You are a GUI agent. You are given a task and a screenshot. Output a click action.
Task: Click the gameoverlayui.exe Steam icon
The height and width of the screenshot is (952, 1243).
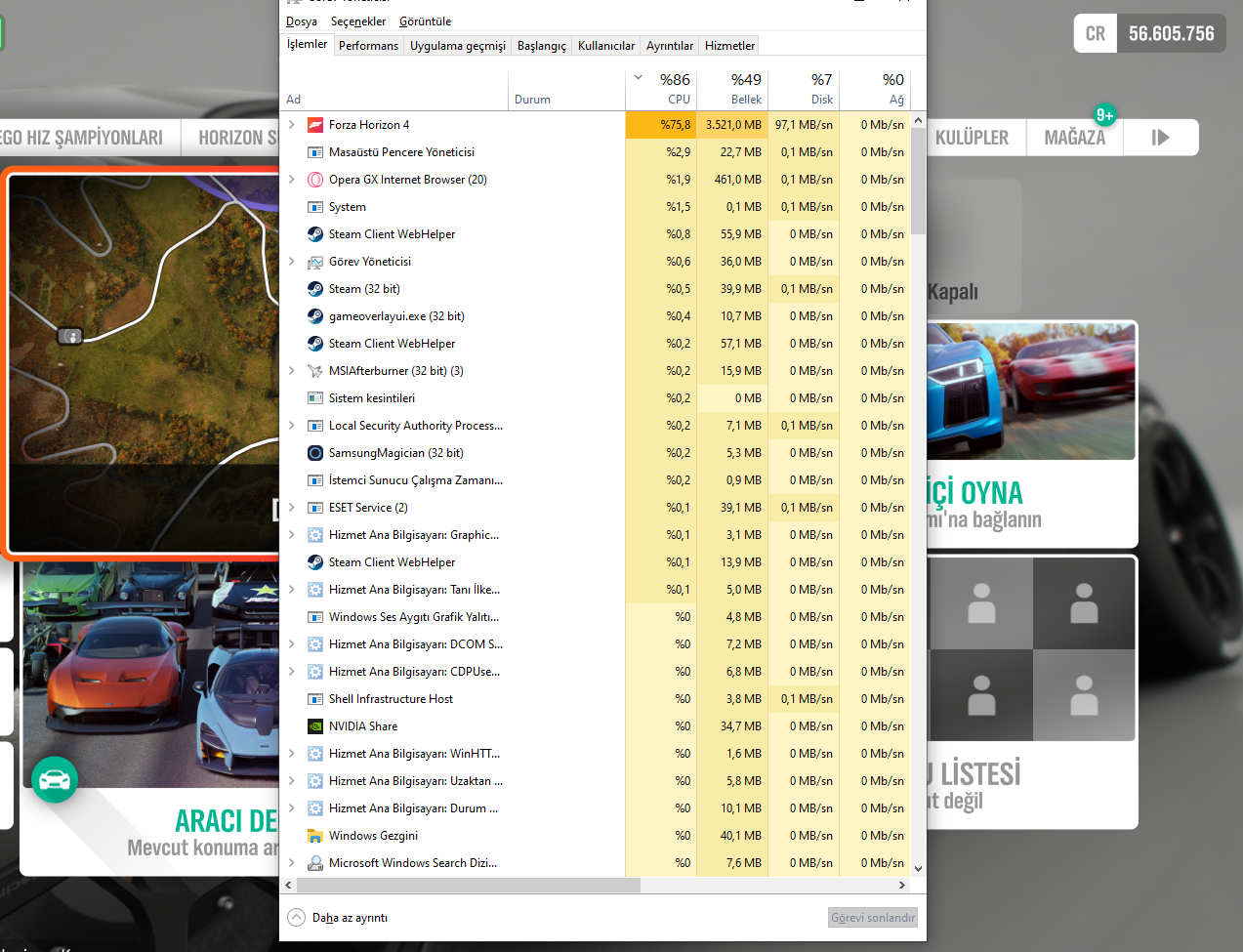coord(315,316)
